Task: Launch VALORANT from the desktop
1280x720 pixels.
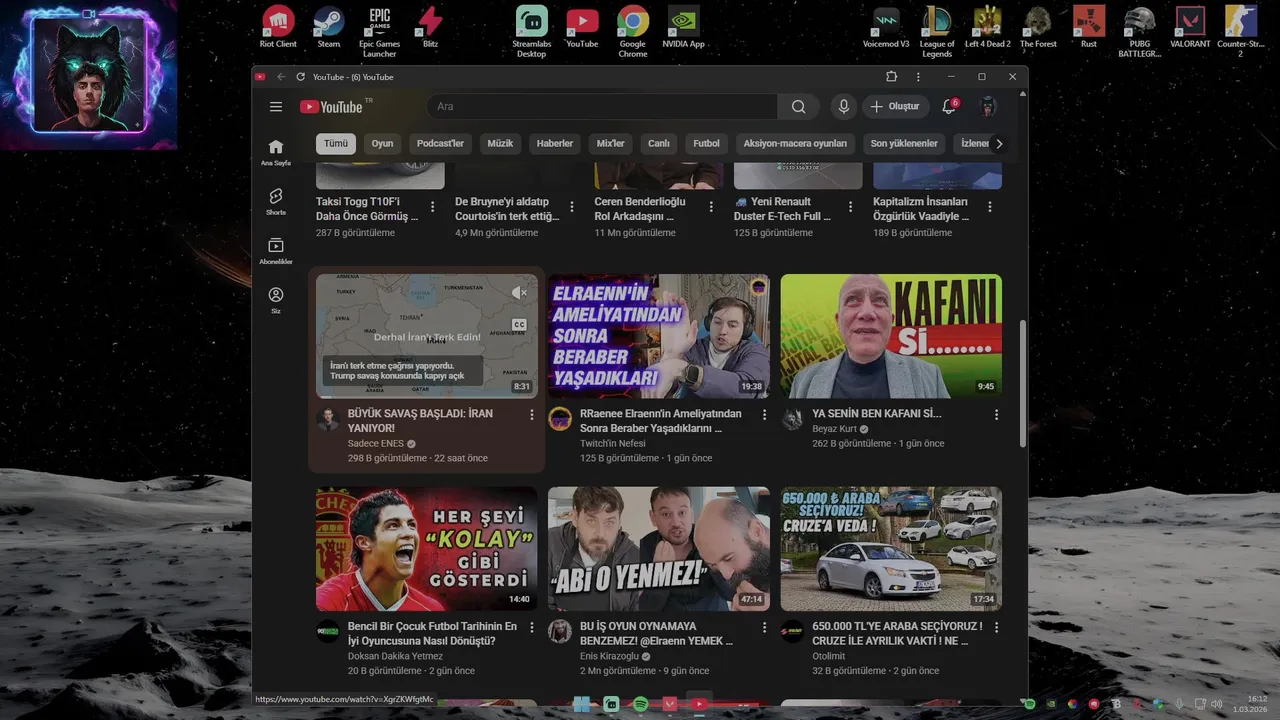Action: pyautogui.click(x=1190, y=27)
